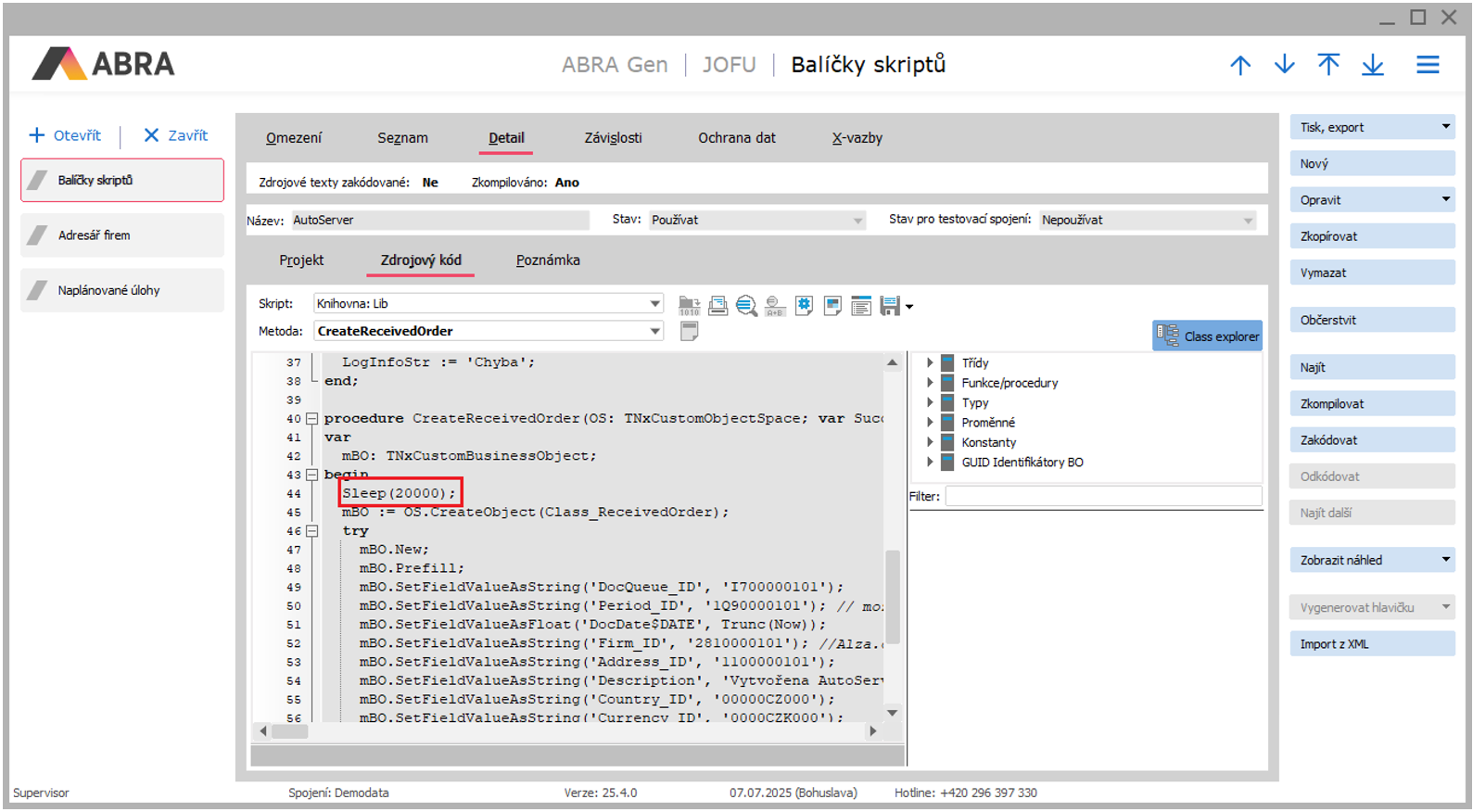Go to previous record with up arrow
The height and width of the screenshot is (812, 1473).
(x=1240, y=65)
